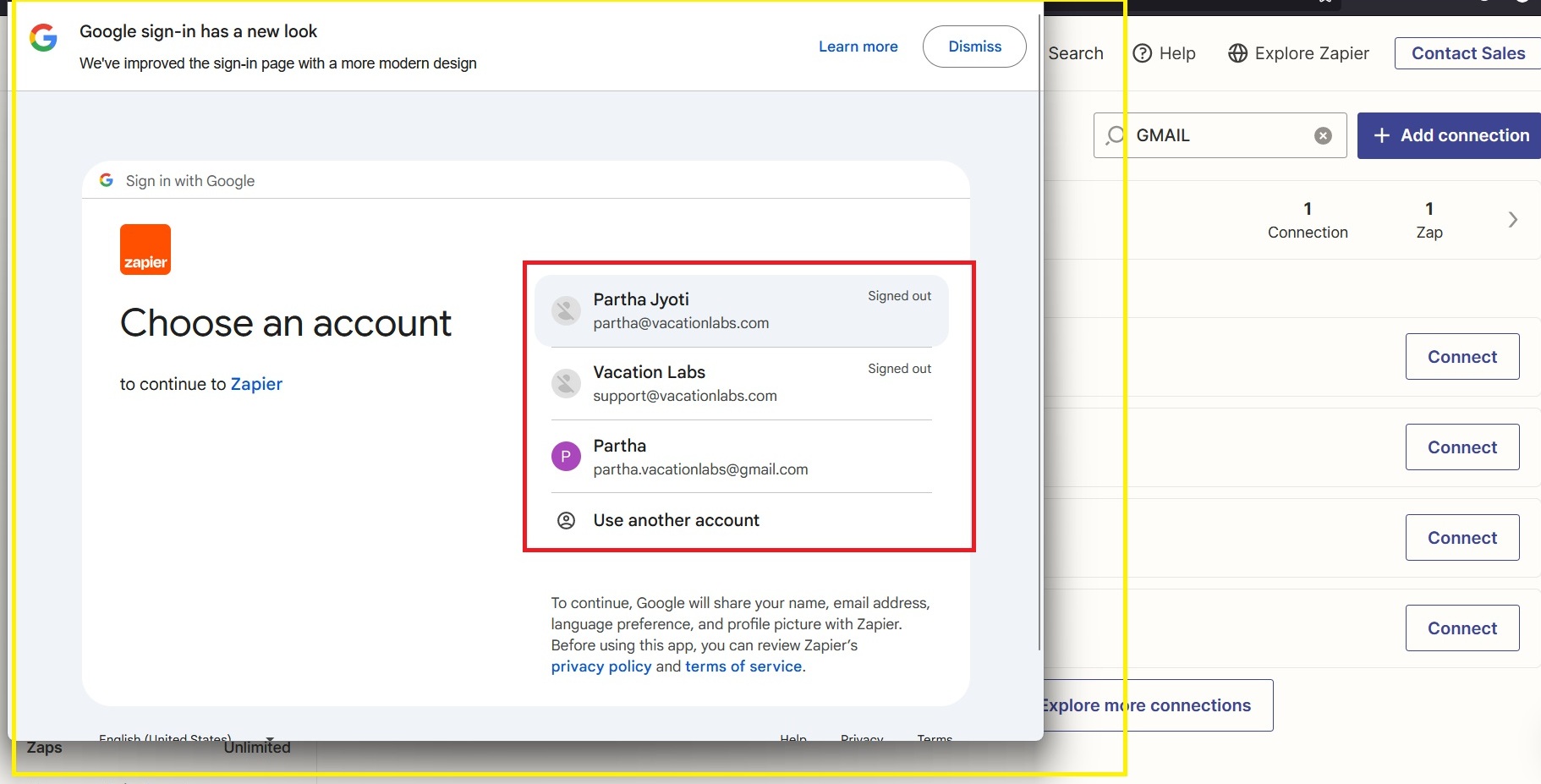
Task: Open the Learn more link
Action: [858, 47]
